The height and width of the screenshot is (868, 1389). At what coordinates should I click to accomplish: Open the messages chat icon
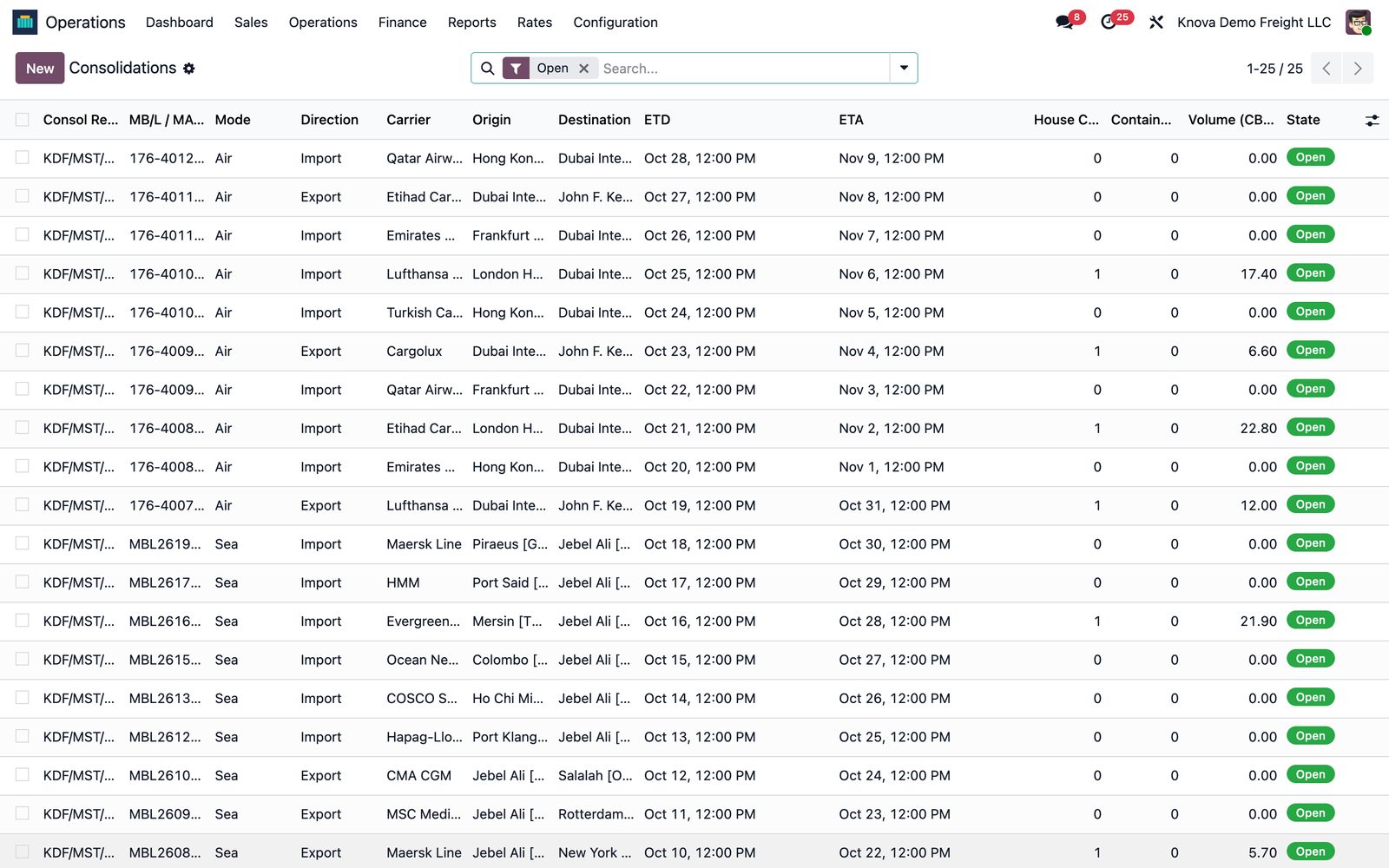point(1064,23)
